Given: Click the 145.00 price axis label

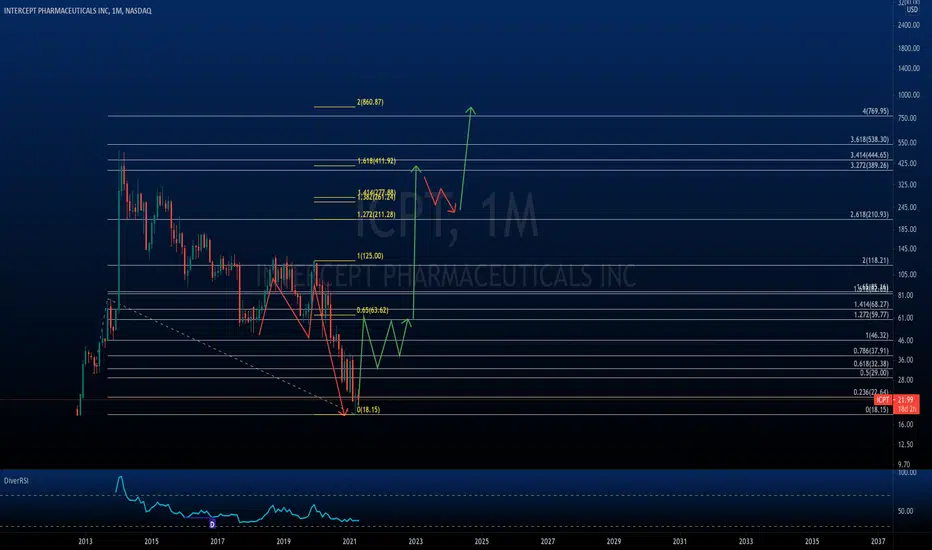Looking at the screenshot, I should click(x=907, y=249).
